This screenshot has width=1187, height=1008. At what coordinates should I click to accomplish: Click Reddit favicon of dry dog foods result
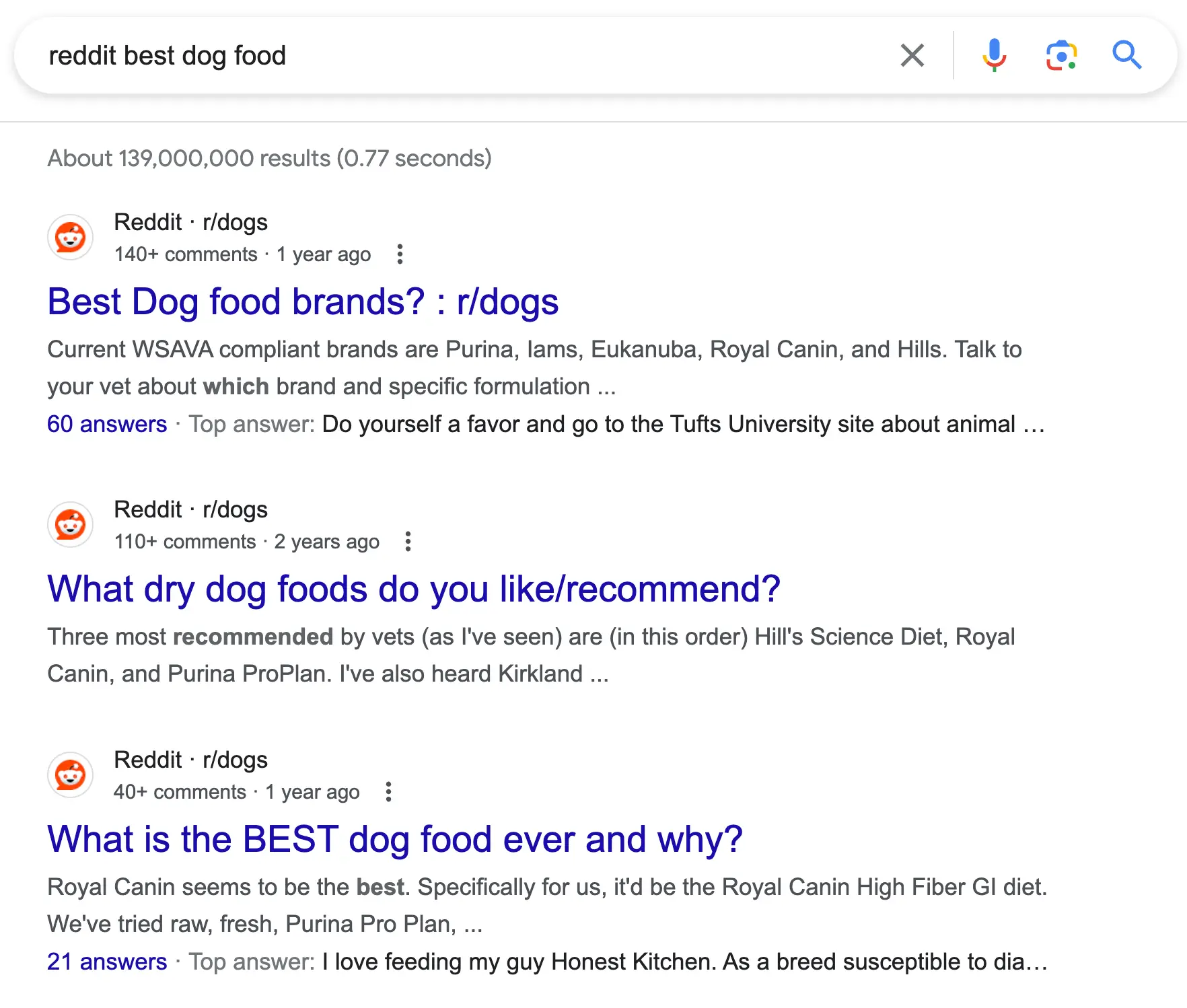point(70,525)
